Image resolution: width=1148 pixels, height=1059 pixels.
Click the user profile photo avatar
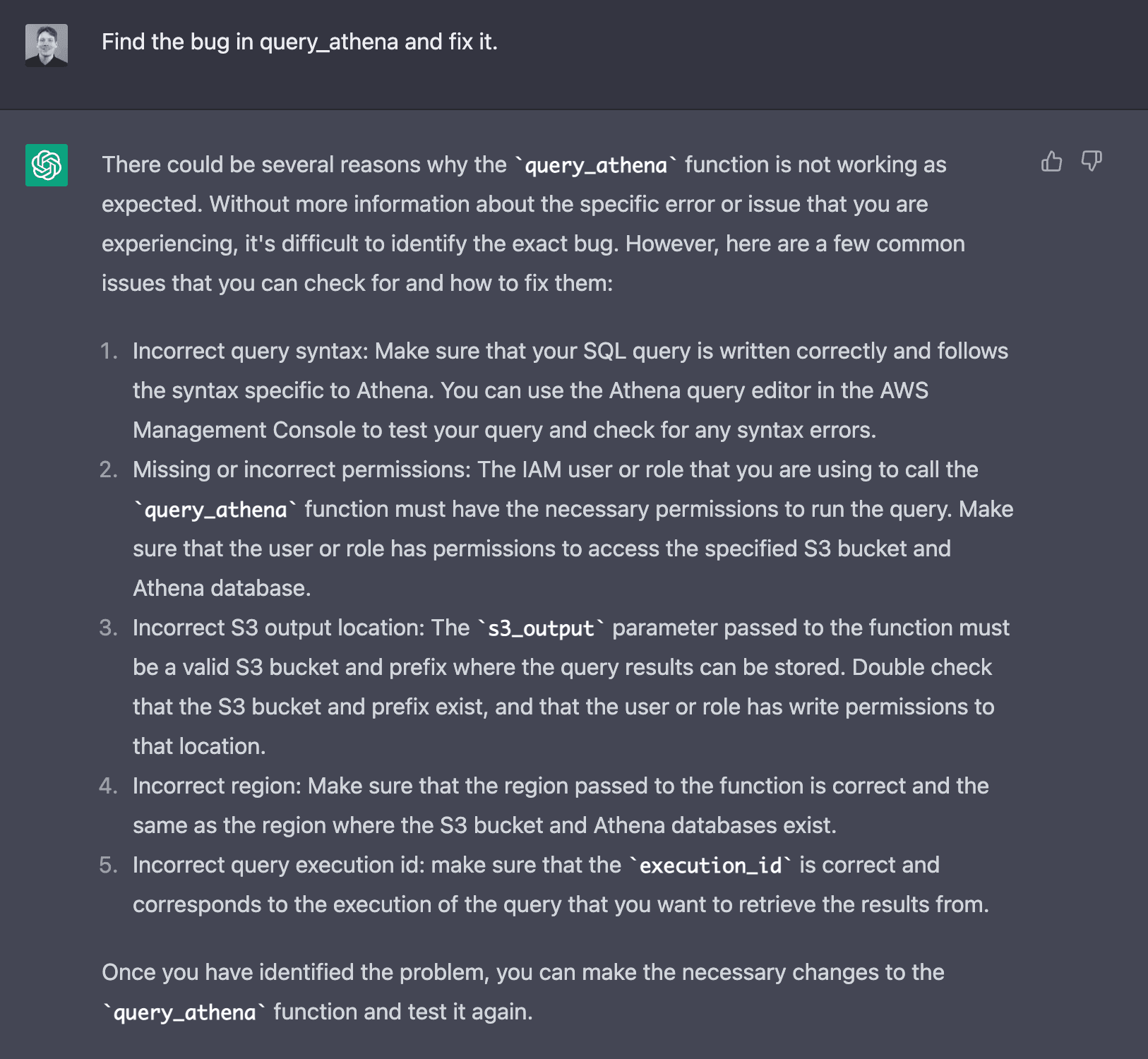click(x=47, y=45)
